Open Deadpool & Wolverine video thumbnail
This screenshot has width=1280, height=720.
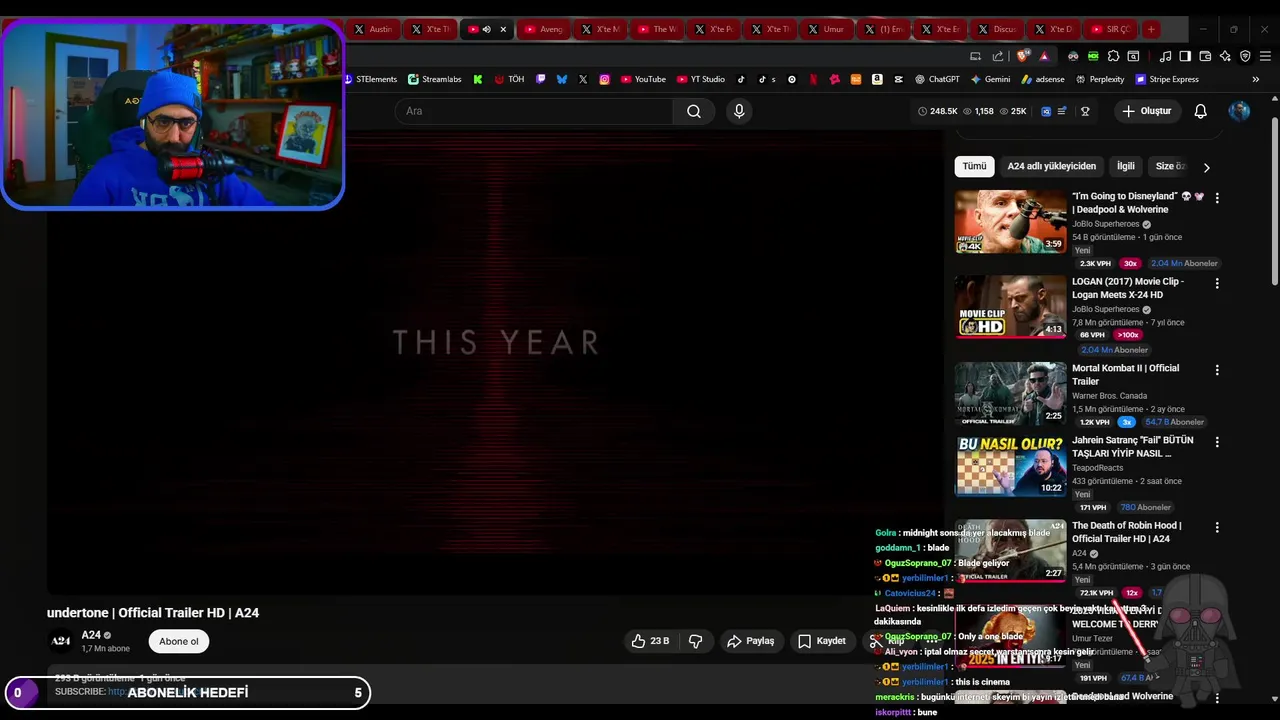[x=1010, y=222]
